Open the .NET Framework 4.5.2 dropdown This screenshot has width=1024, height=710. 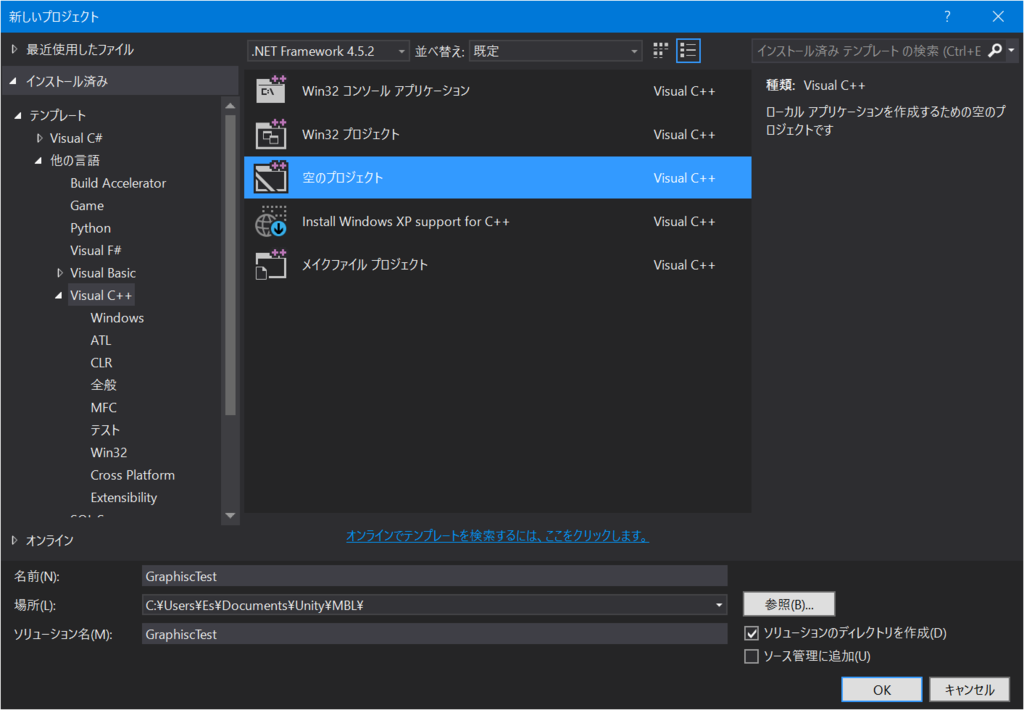[328, 51]
